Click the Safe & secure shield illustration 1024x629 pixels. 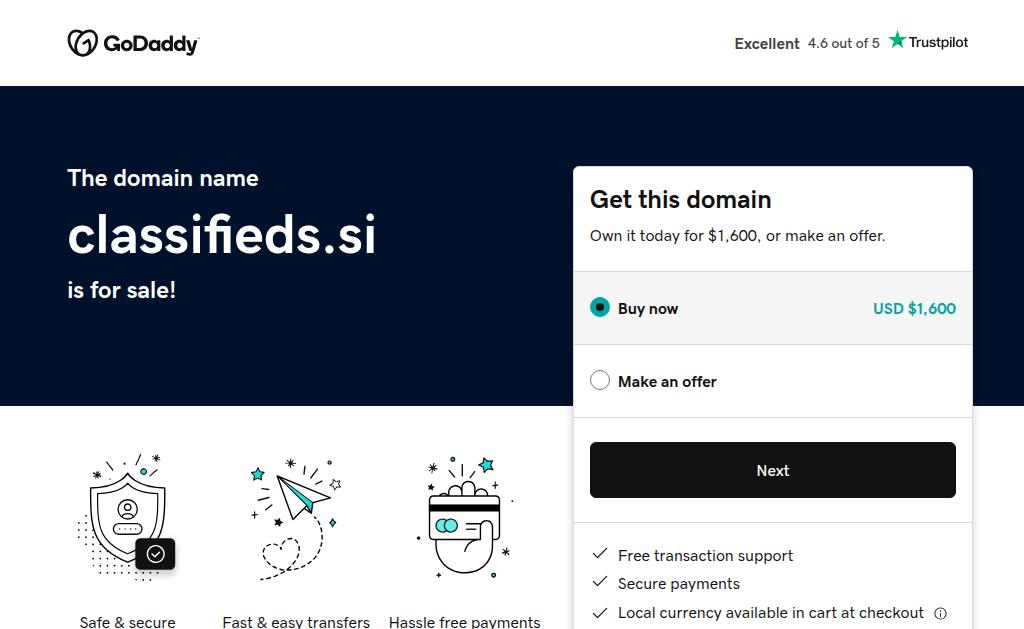[x=128, y=514]
